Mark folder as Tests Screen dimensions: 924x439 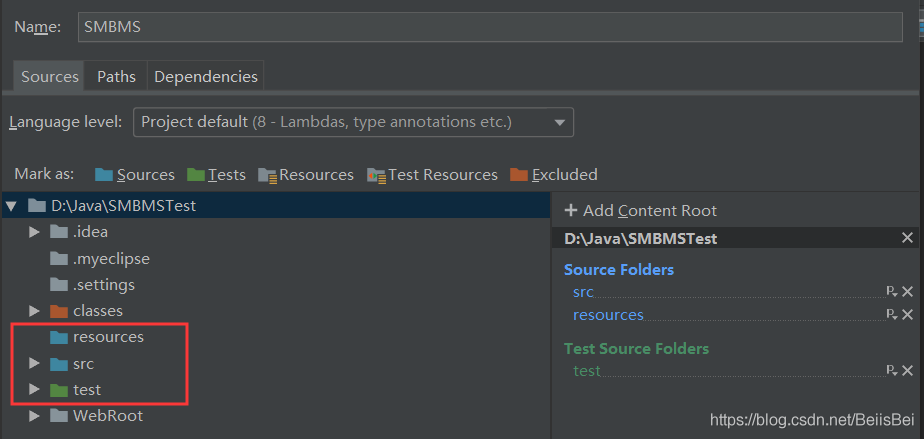coord(216,175)
